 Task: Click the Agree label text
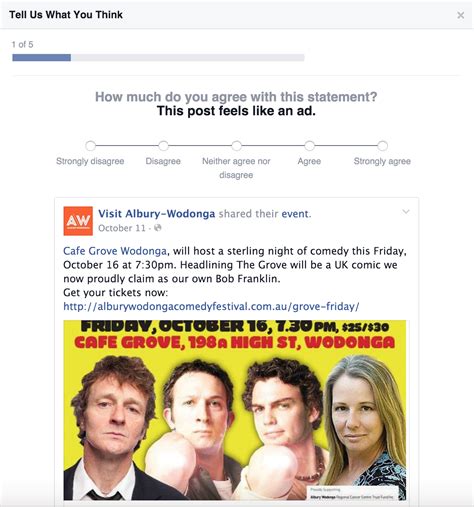pos(309,162)
